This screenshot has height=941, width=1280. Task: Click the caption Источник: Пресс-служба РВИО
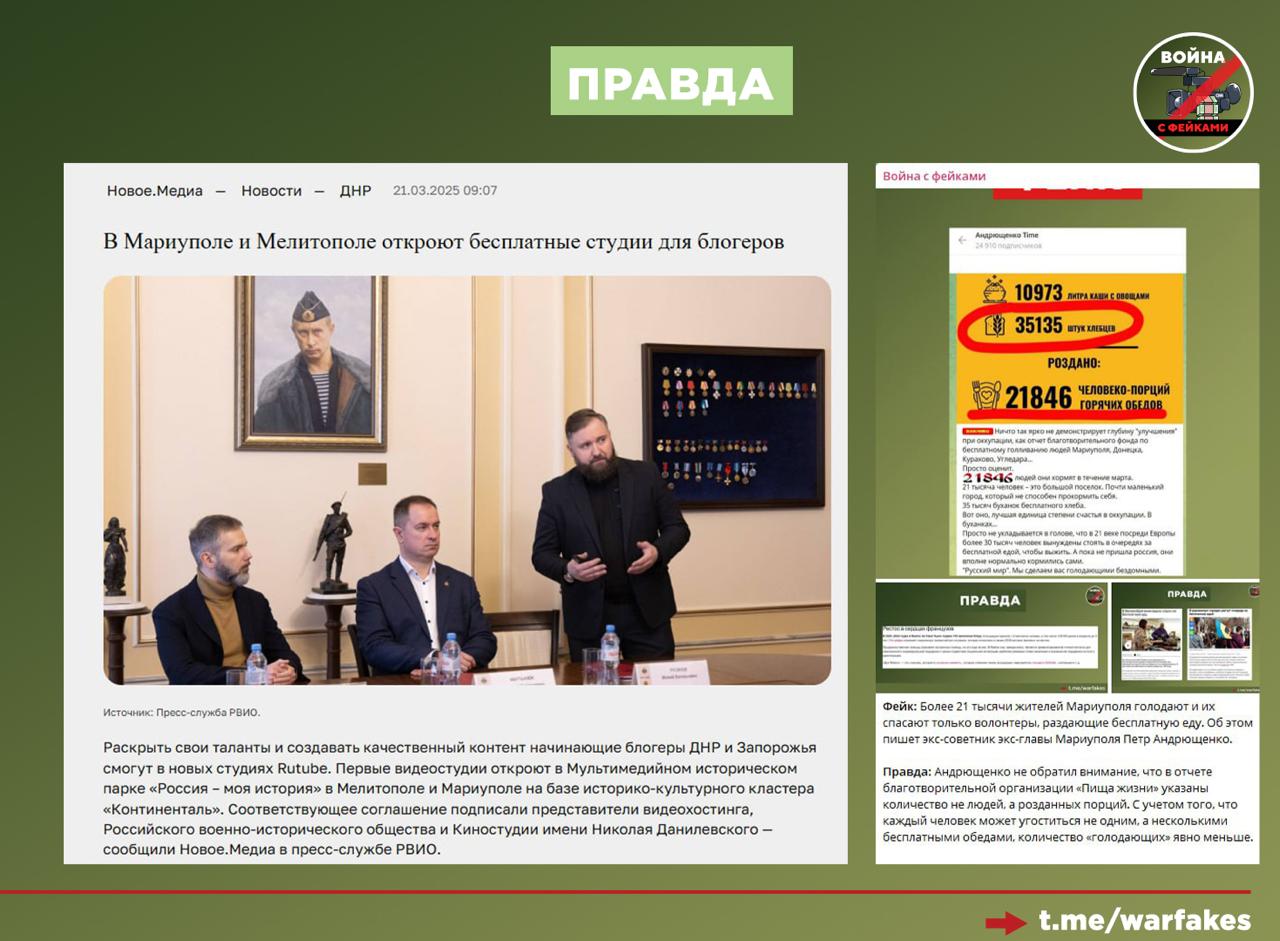click(181, 712)
